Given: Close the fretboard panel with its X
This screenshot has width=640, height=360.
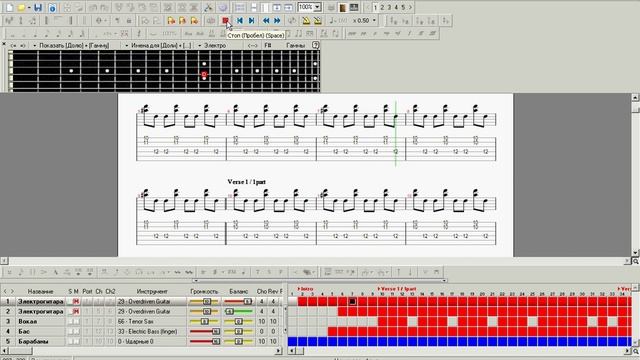Looking at the screenshot, I should (4, 44).
